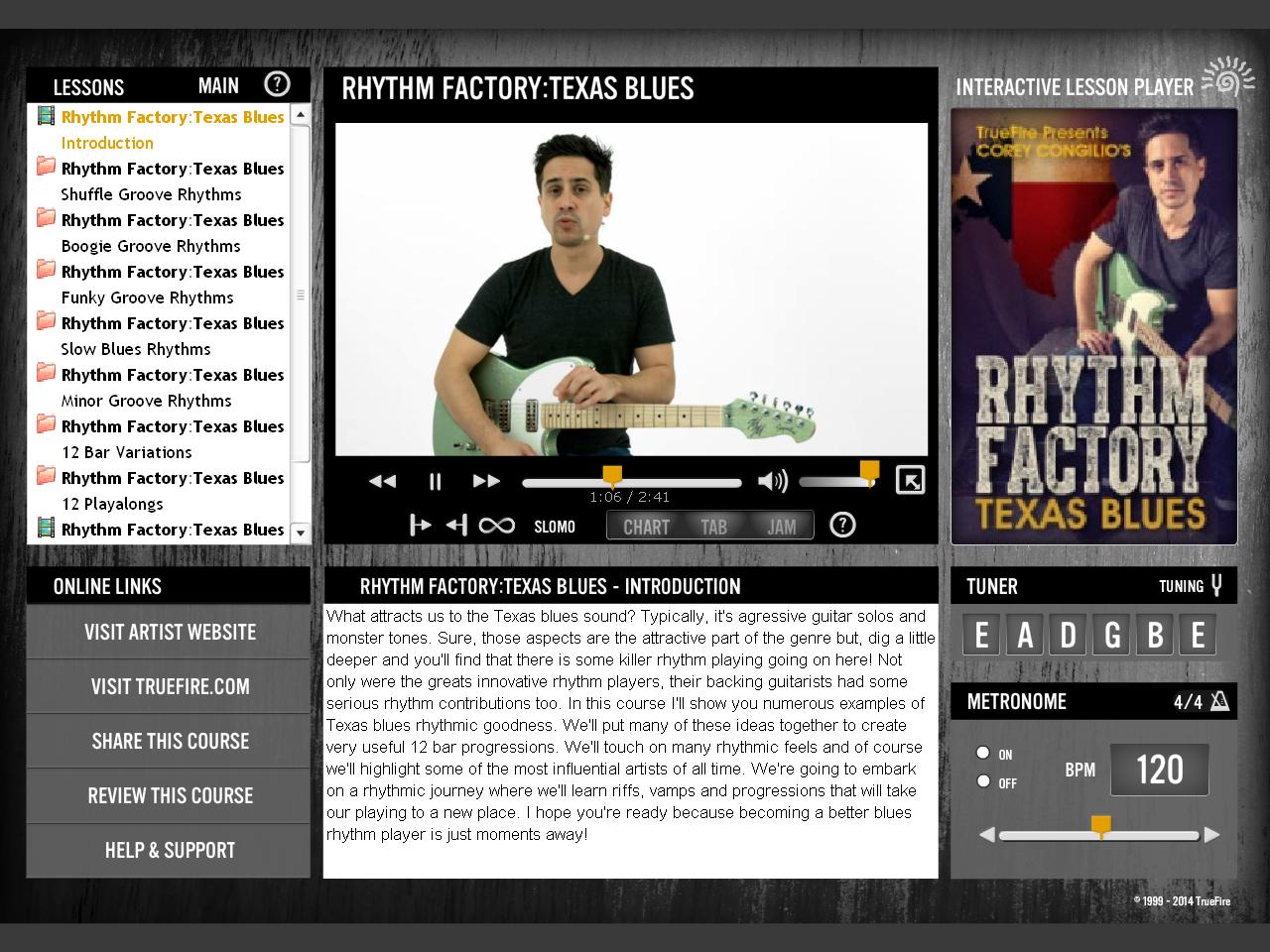Screen dimensions: 1270x952
Task: Play low E string tuner note
Action: (981, 635)
